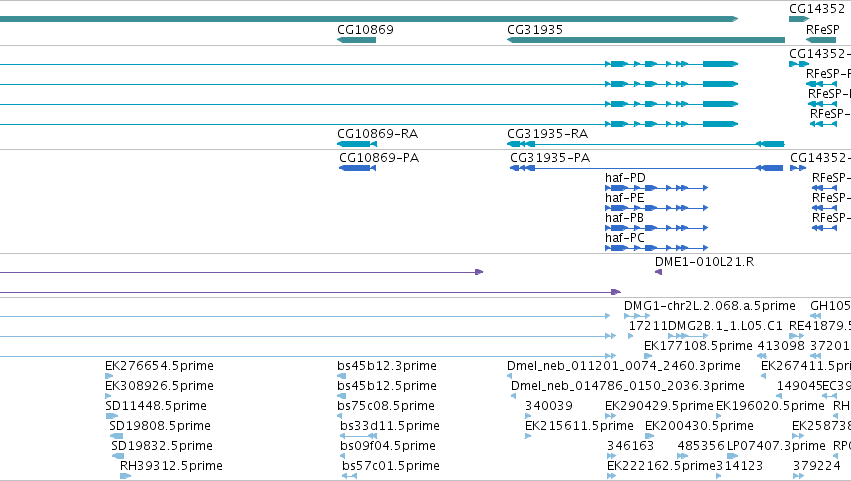Open the LP07407.3prime EST entry
Image resolution: width=851 pixels, height=481 pixels.
776,446
